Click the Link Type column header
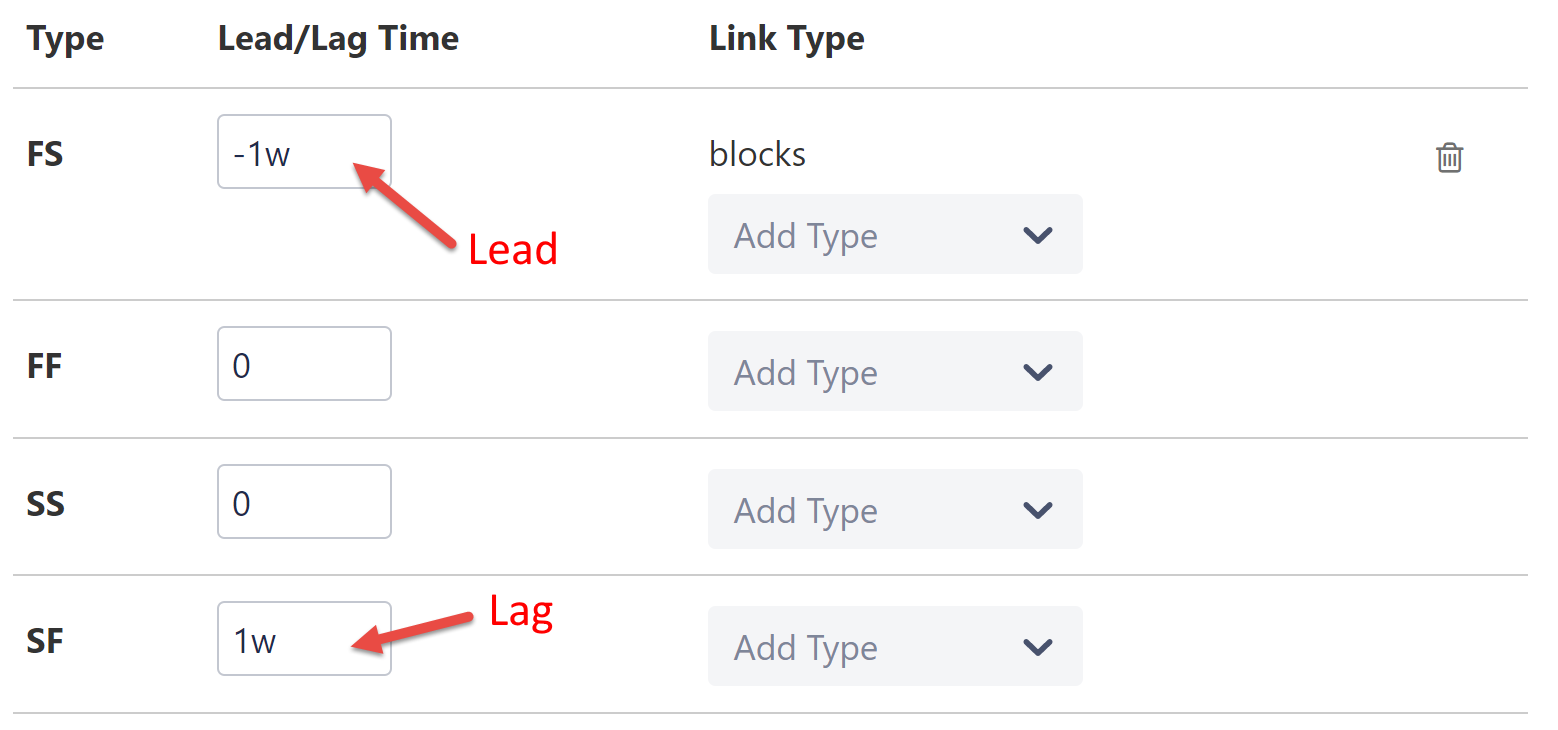Screen dimensions: 1558x730 coord(786,38)
